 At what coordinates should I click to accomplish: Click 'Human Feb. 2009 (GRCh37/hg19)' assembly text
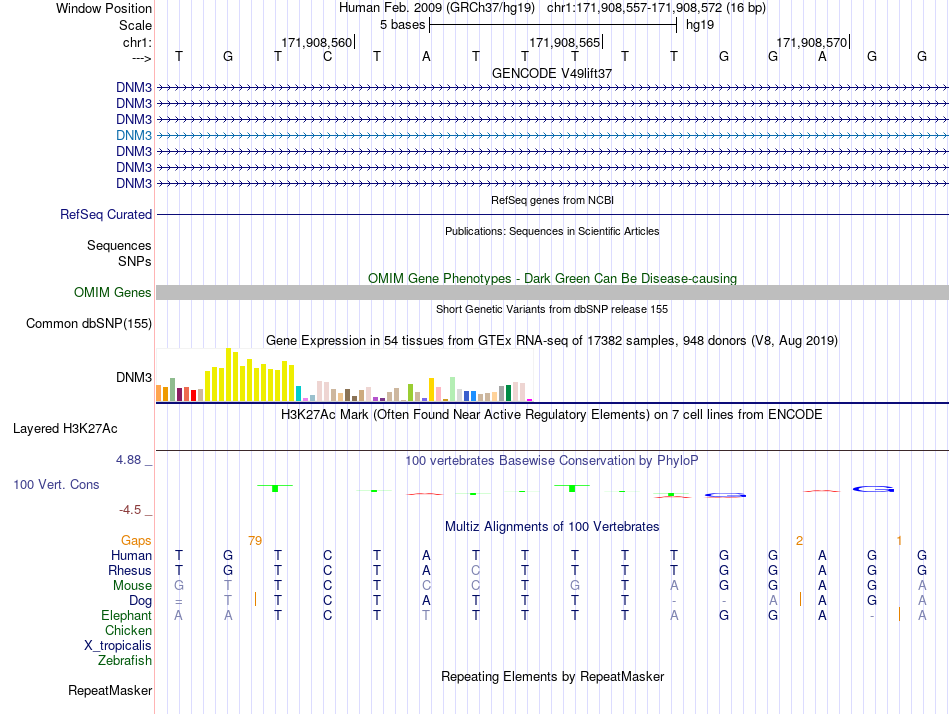(x=437, y=8)
